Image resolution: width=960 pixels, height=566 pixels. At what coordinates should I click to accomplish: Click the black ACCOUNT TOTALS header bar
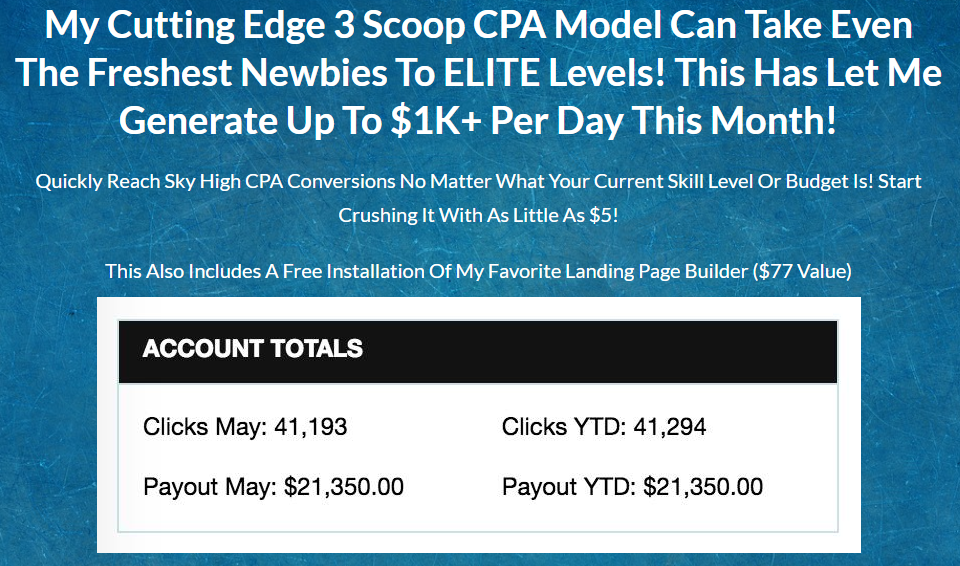477,351
